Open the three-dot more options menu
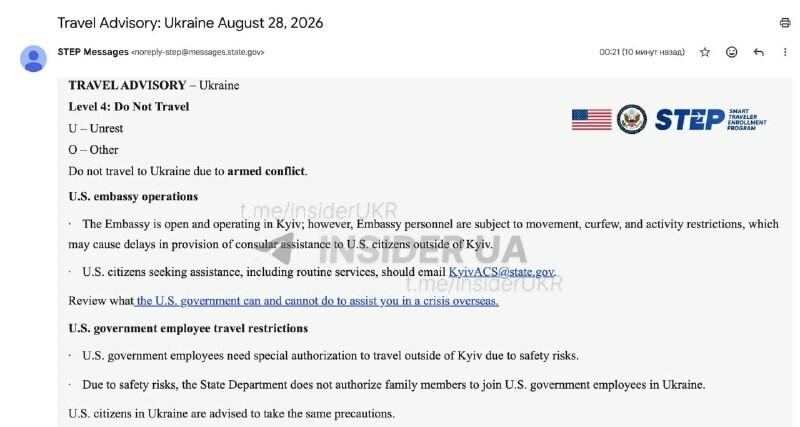The width and height of the screenshot is (800, 427). [x=785, y=52]
